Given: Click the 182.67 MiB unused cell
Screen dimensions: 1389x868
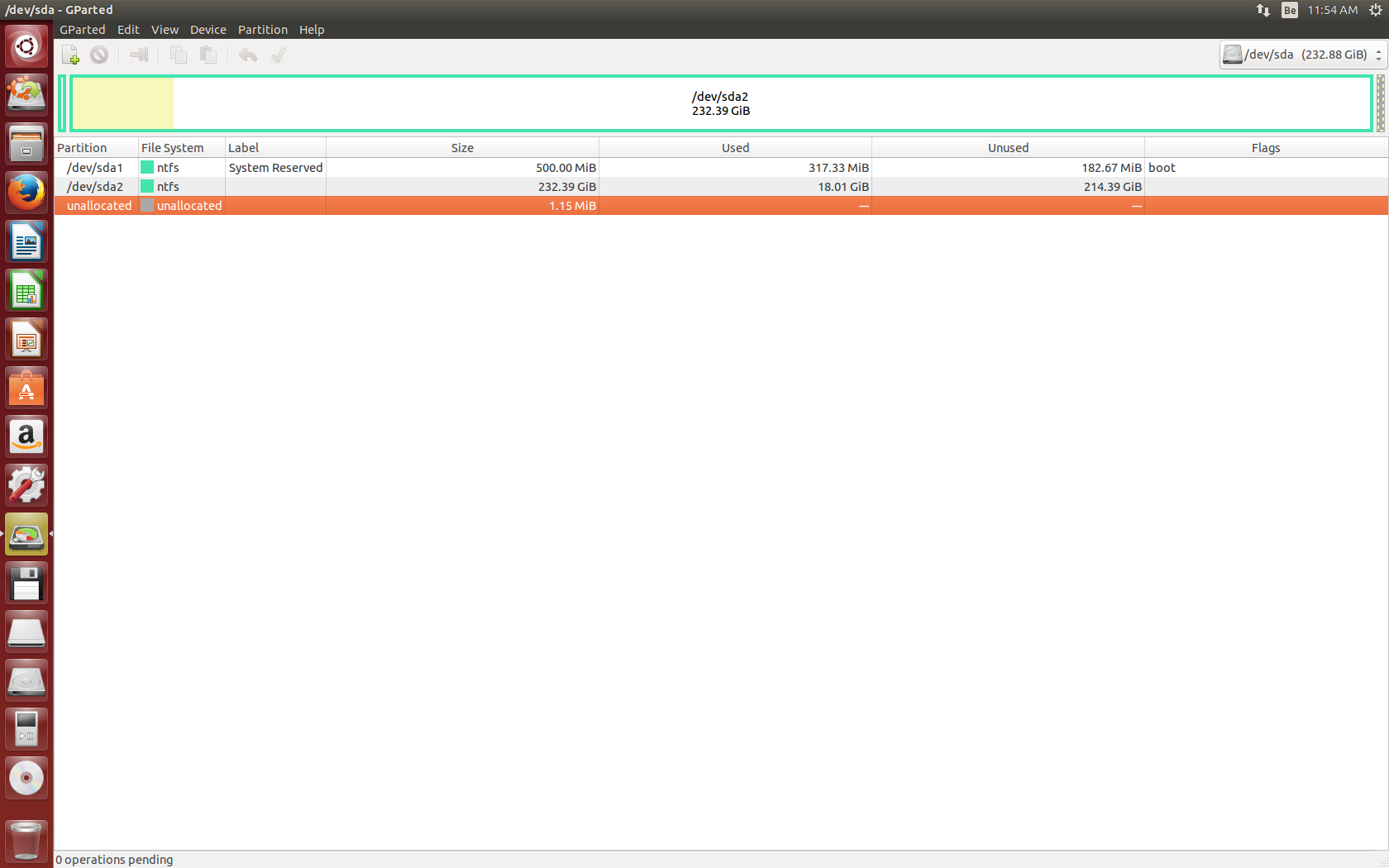Looking at the screenshot, I should coord(1008,168).
